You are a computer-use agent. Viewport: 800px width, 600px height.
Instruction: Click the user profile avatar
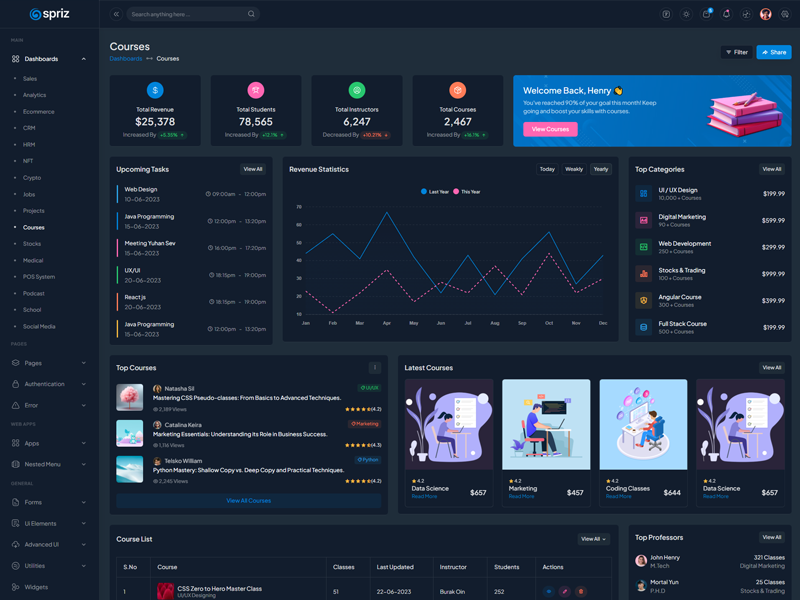[x=765, y=14]
